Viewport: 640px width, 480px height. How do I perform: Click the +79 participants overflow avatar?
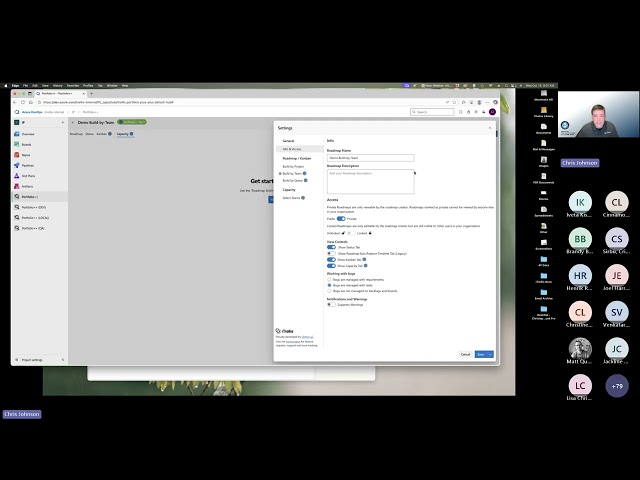[617, 386]
